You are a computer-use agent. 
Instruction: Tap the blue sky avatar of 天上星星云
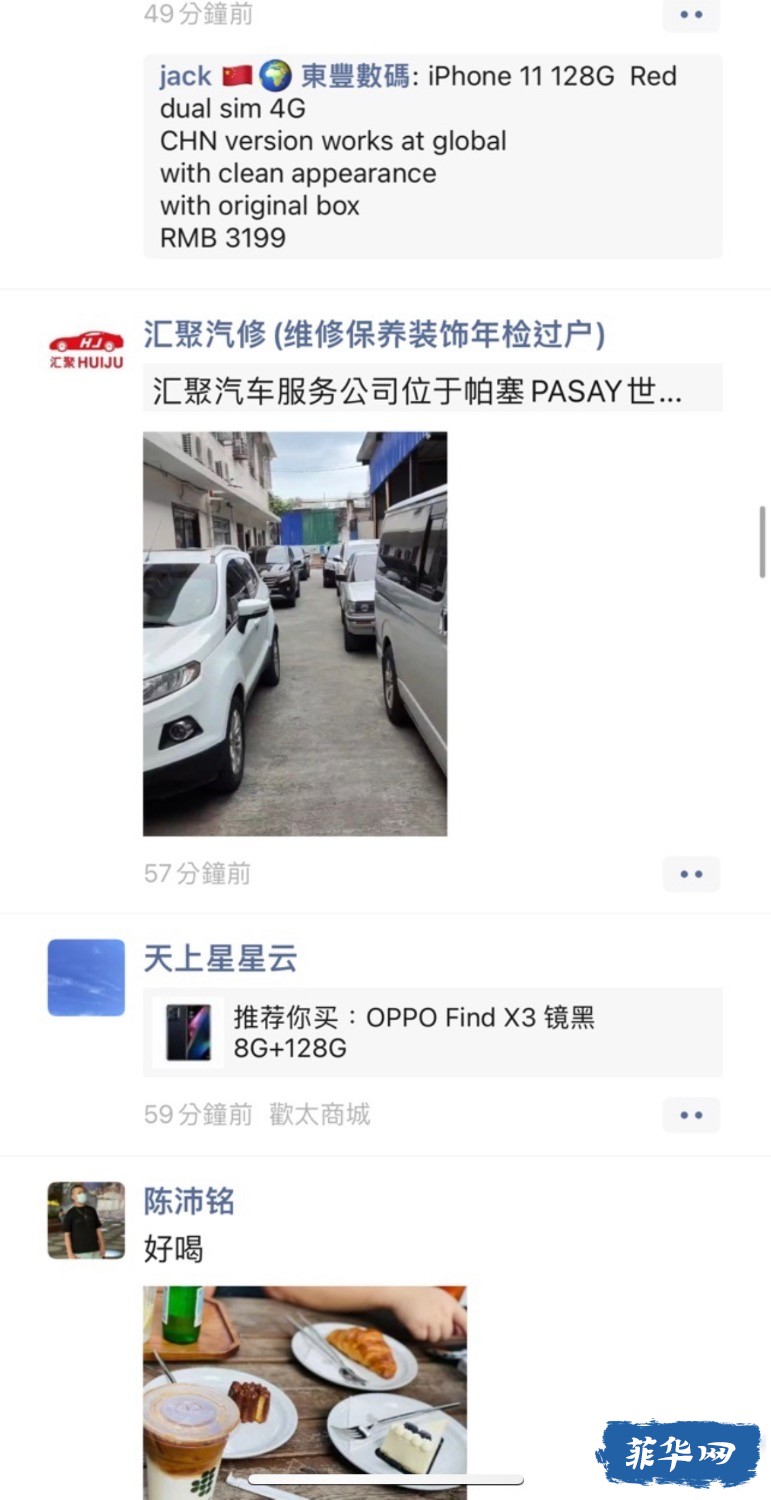tap(86, 977)
